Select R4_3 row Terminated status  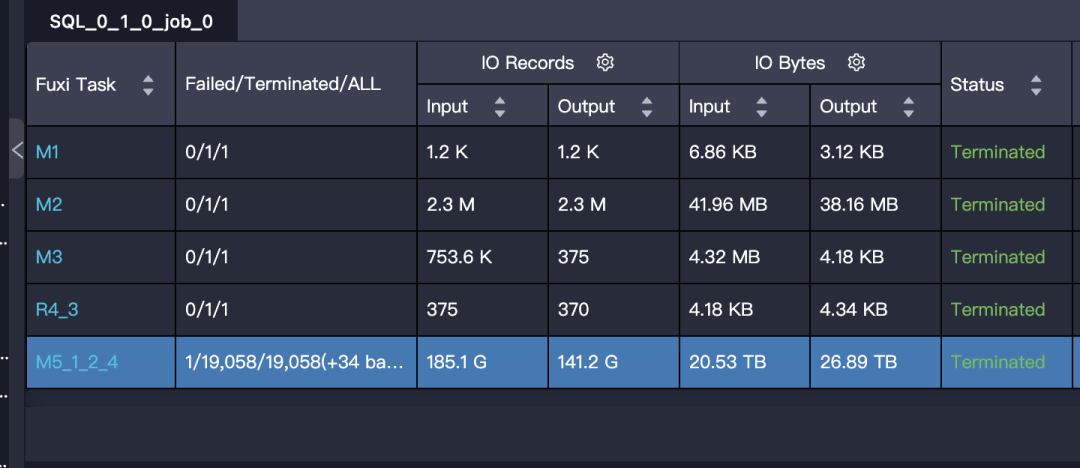click(998, 309)
